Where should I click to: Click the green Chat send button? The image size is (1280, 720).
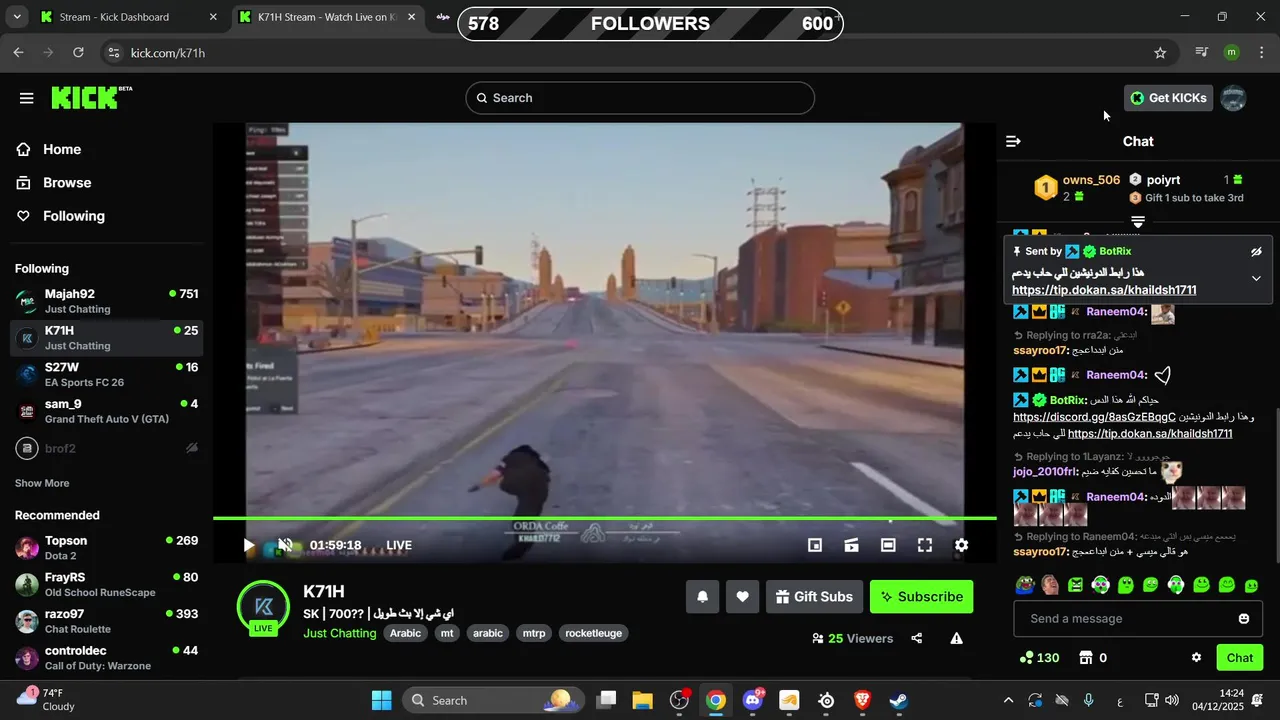pyautogui.click(x=1240, y=658)
